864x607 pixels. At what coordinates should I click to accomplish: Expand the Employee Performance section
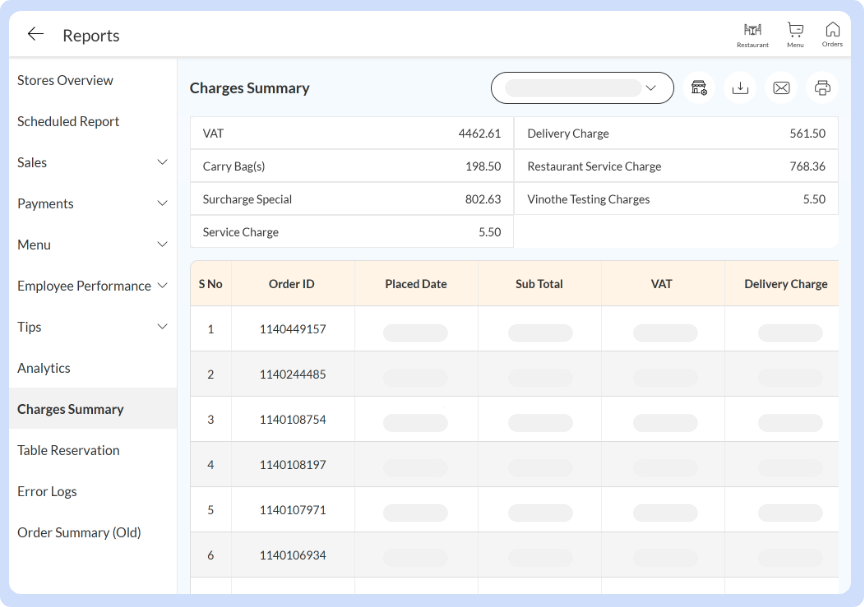pos(162,286)
